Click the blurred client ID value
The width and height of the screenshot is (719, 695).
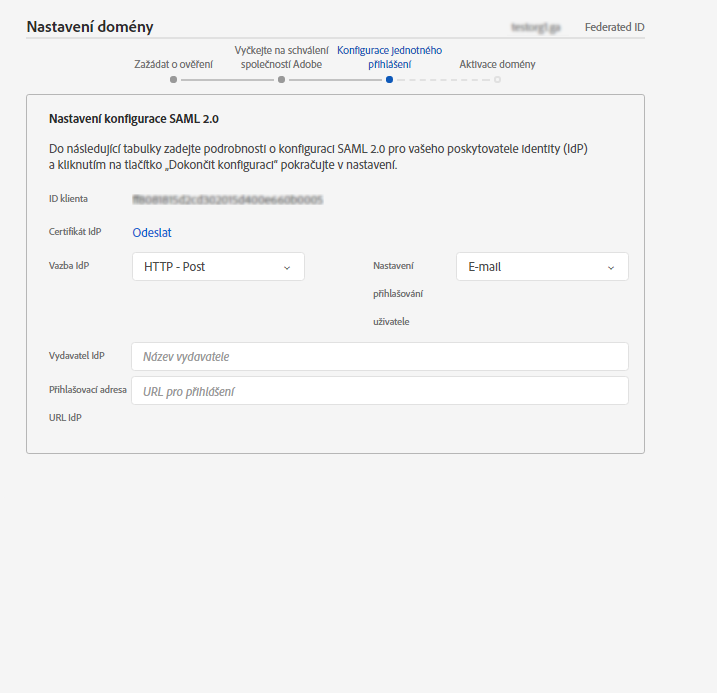[228, 199]
